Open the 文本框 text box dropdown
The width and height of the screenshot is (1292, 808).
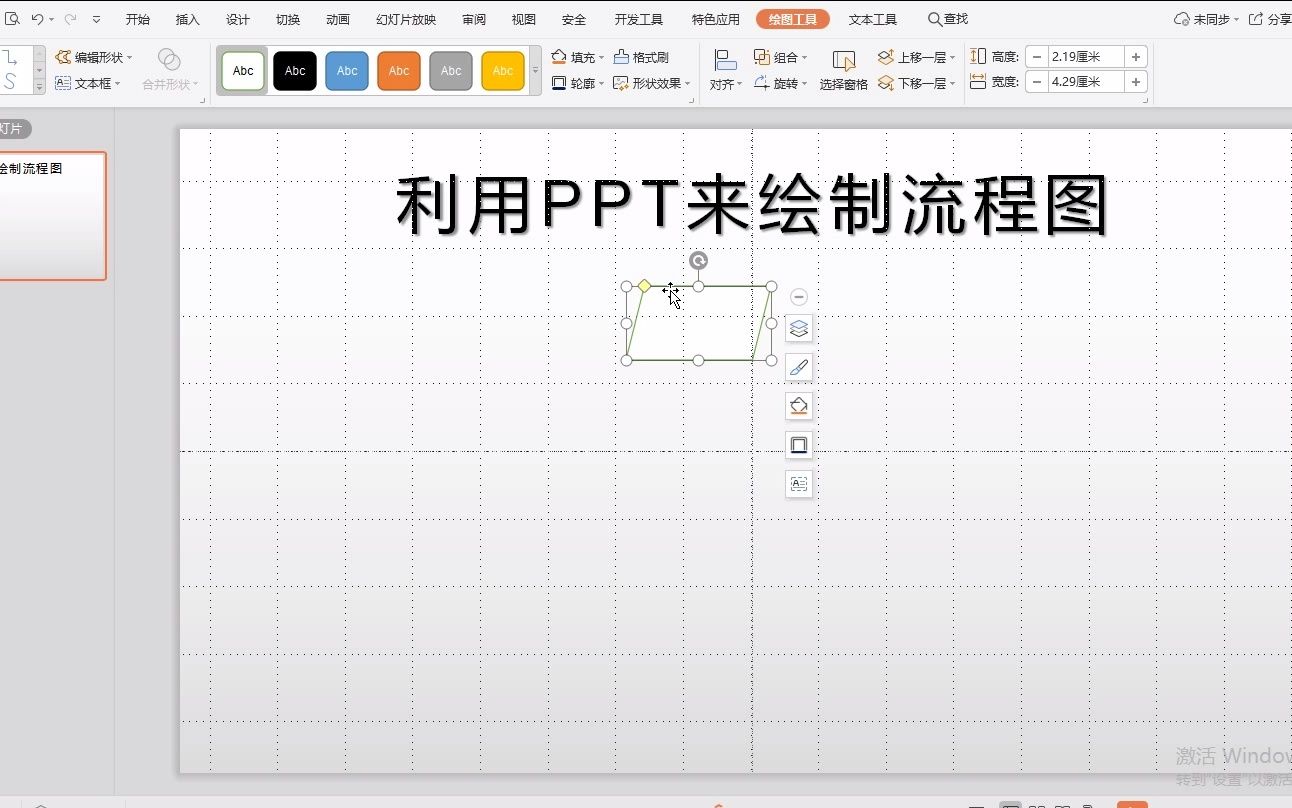[88, 84]
